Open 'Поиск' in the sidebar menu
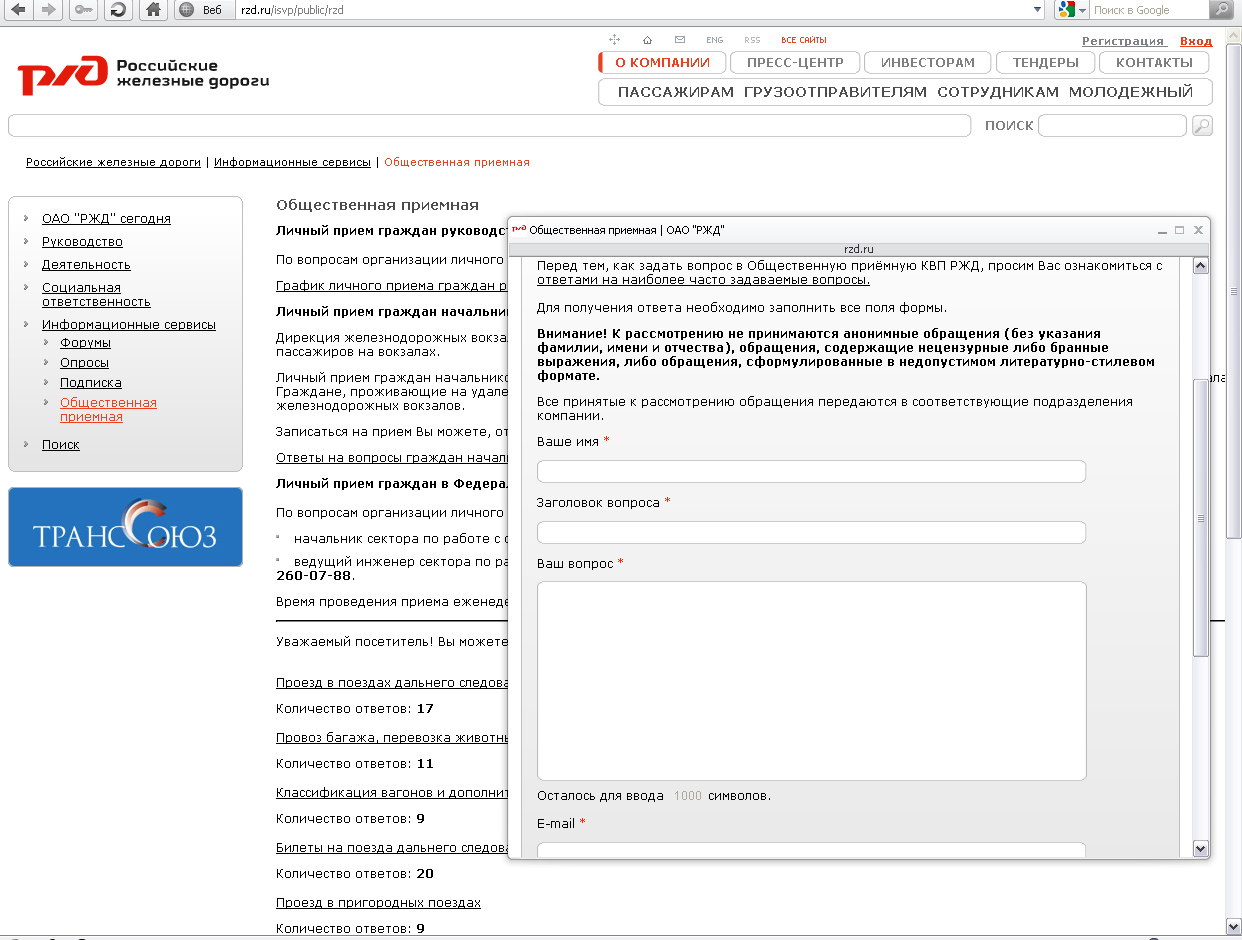Viewport: 1242px width, 940px height. point(61,444)
